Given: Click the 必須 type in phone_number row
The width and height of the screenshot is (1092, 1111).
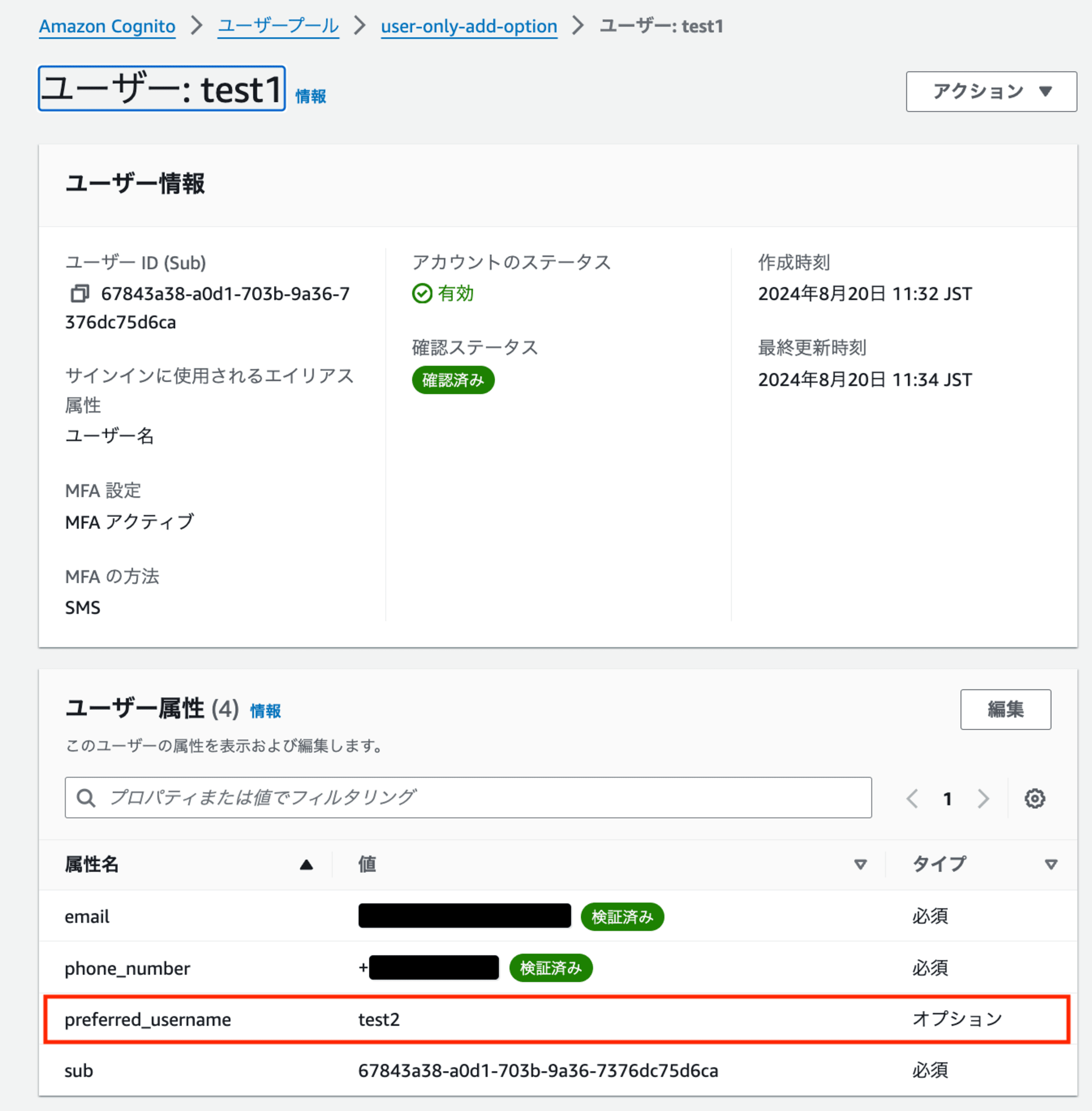Looking at the screenshot, I should (930, 968).
